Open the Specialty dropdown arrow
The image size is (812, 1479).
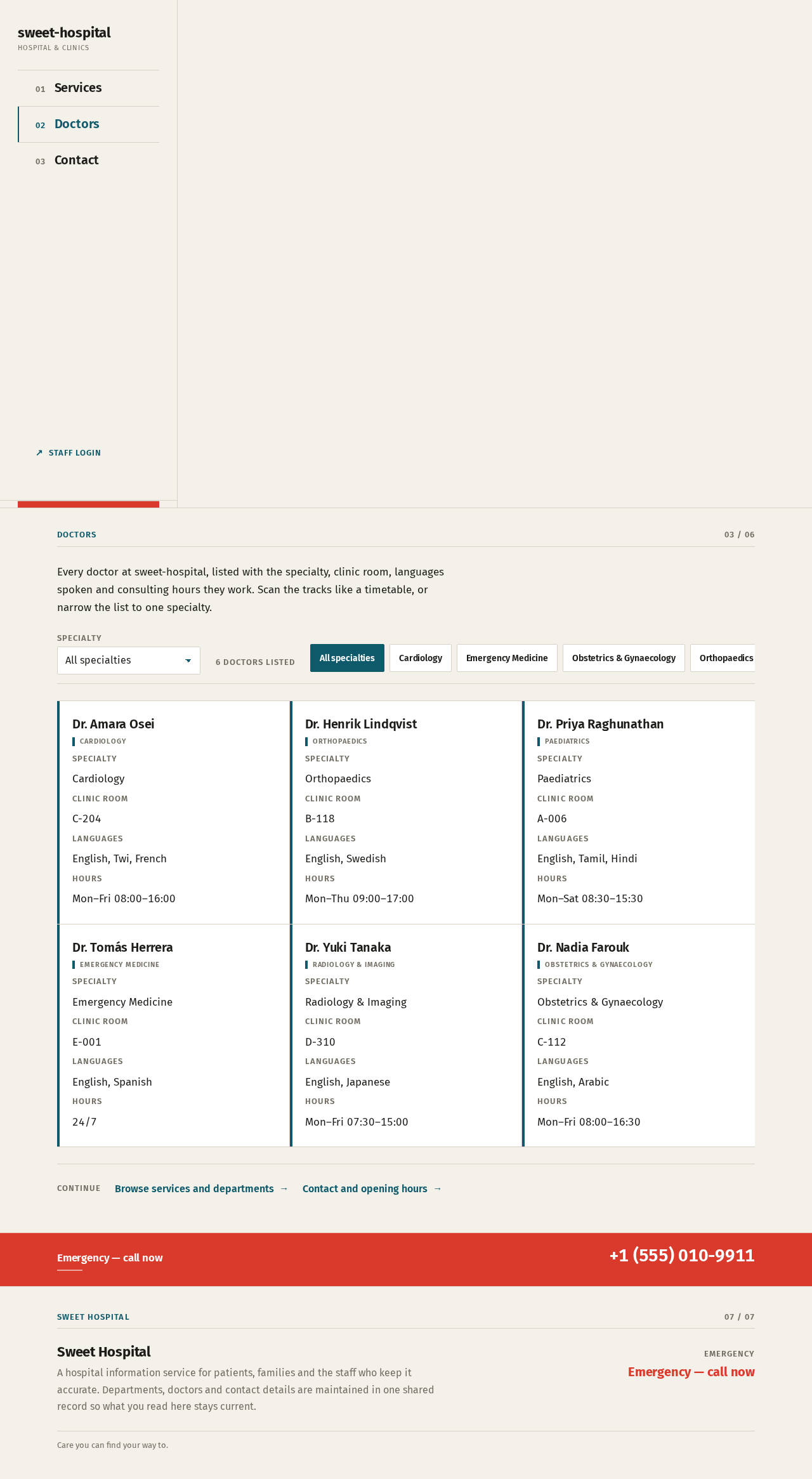[188, 661]
